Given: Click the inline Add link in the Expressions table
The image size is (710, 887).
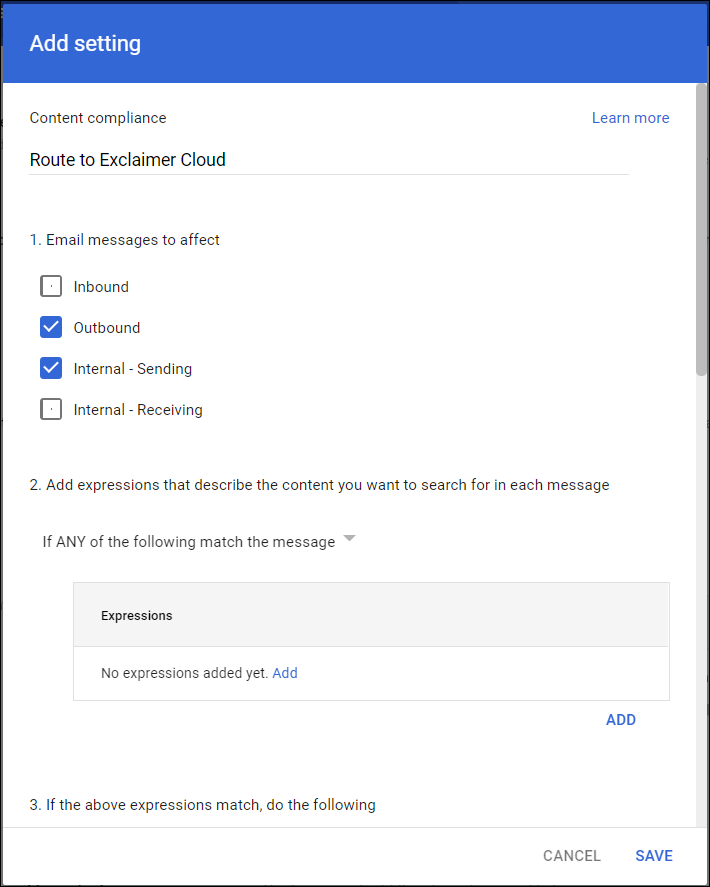Looking at the screenshot, I should (x=285, y=673).
